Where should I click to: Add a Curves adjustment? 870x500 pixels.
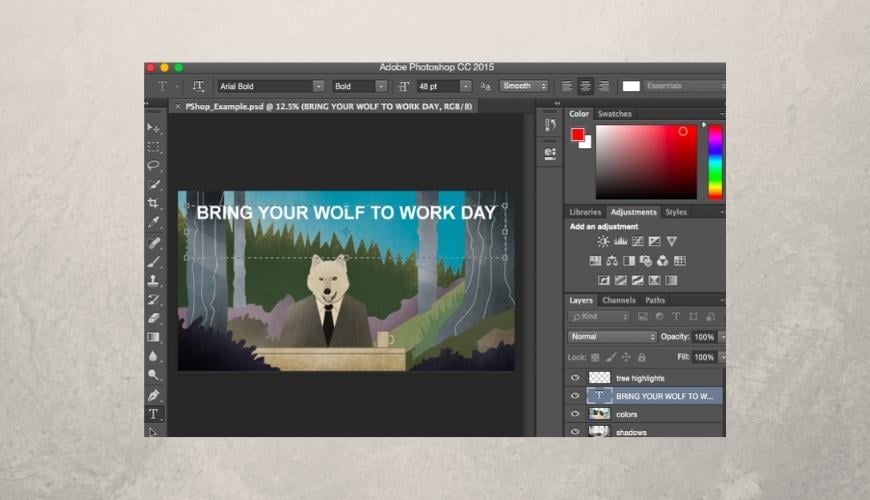point(638,241)
